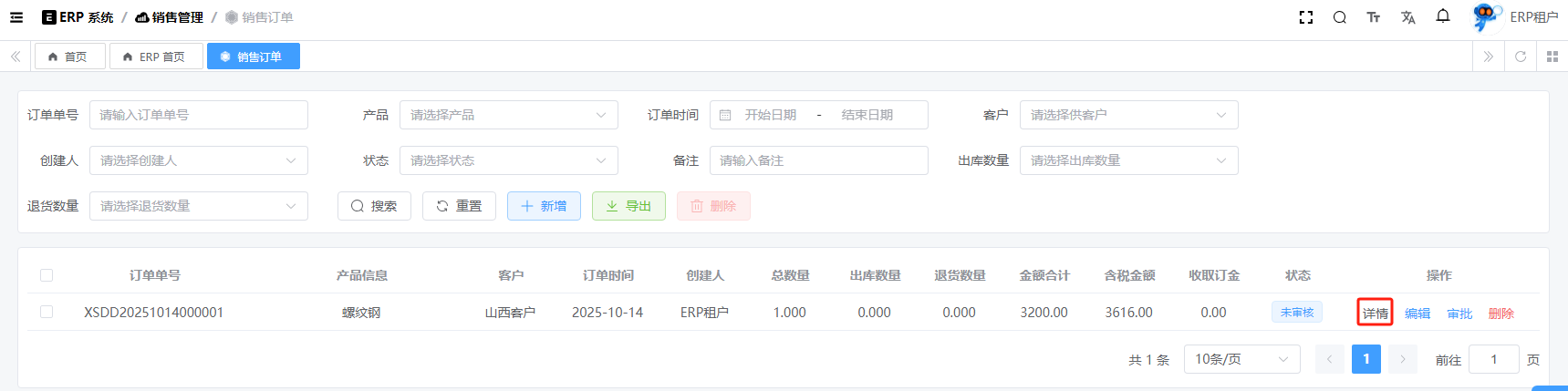Viewport: 1568px width, 391px height.
Task: Open the tab grid menu icon
Action: pos(1552,57)
